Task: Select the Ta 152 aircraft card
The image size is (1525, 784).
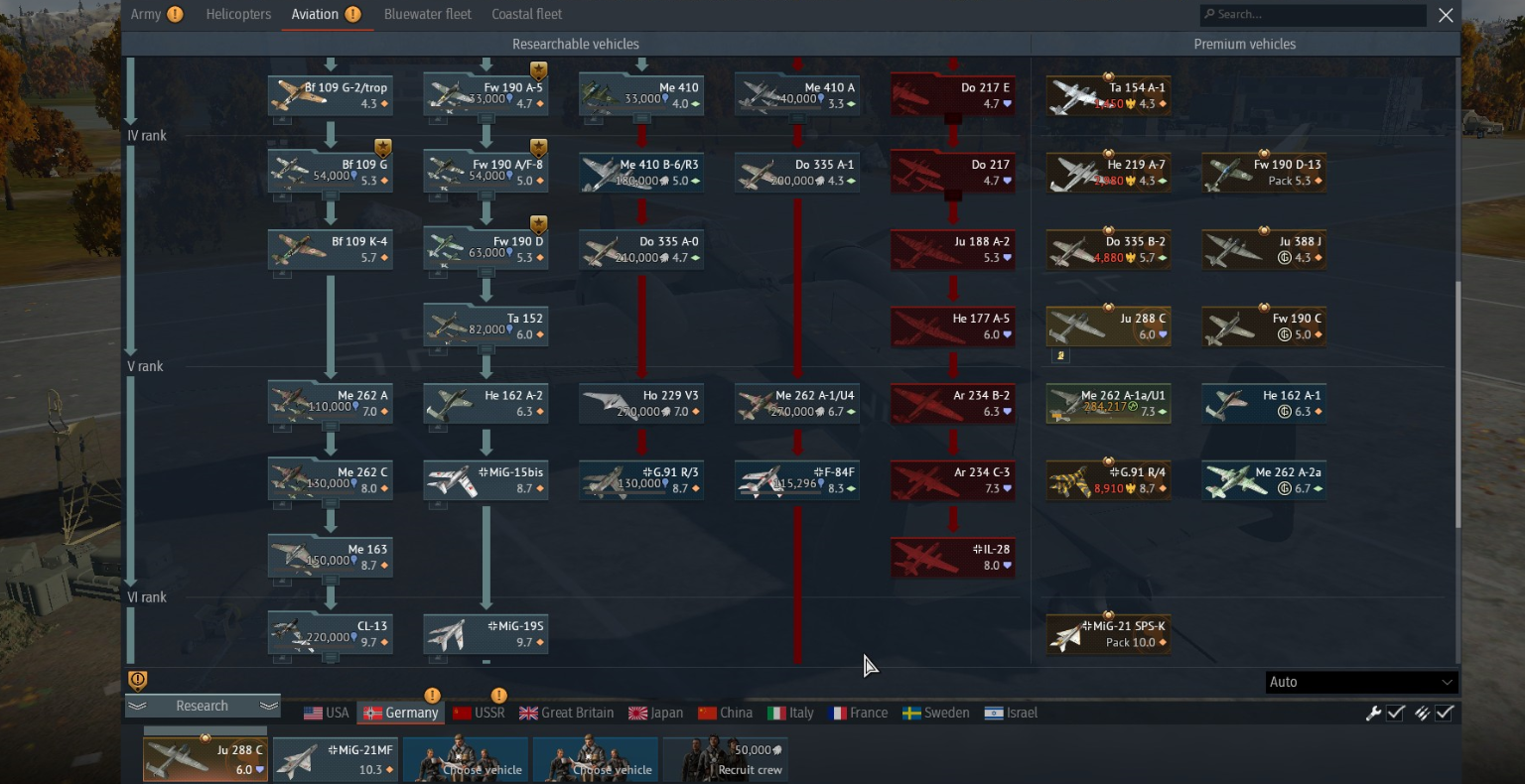Action: [486, 327]
